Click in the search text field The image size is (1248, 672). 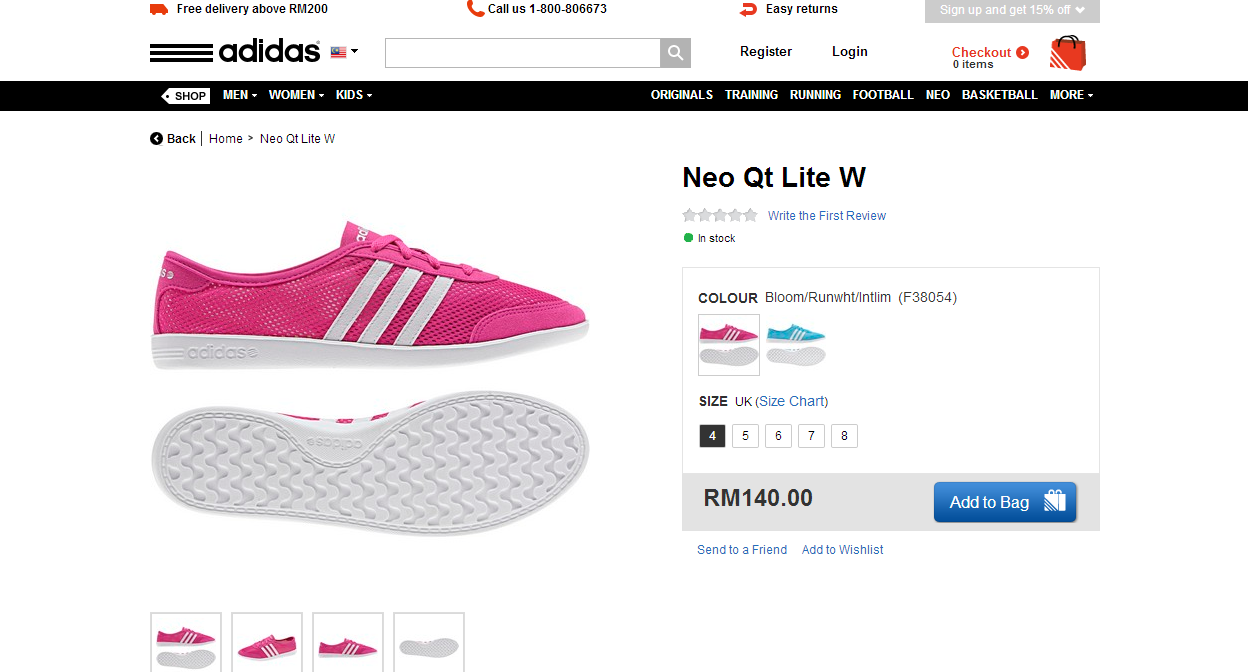click(522, 53)
